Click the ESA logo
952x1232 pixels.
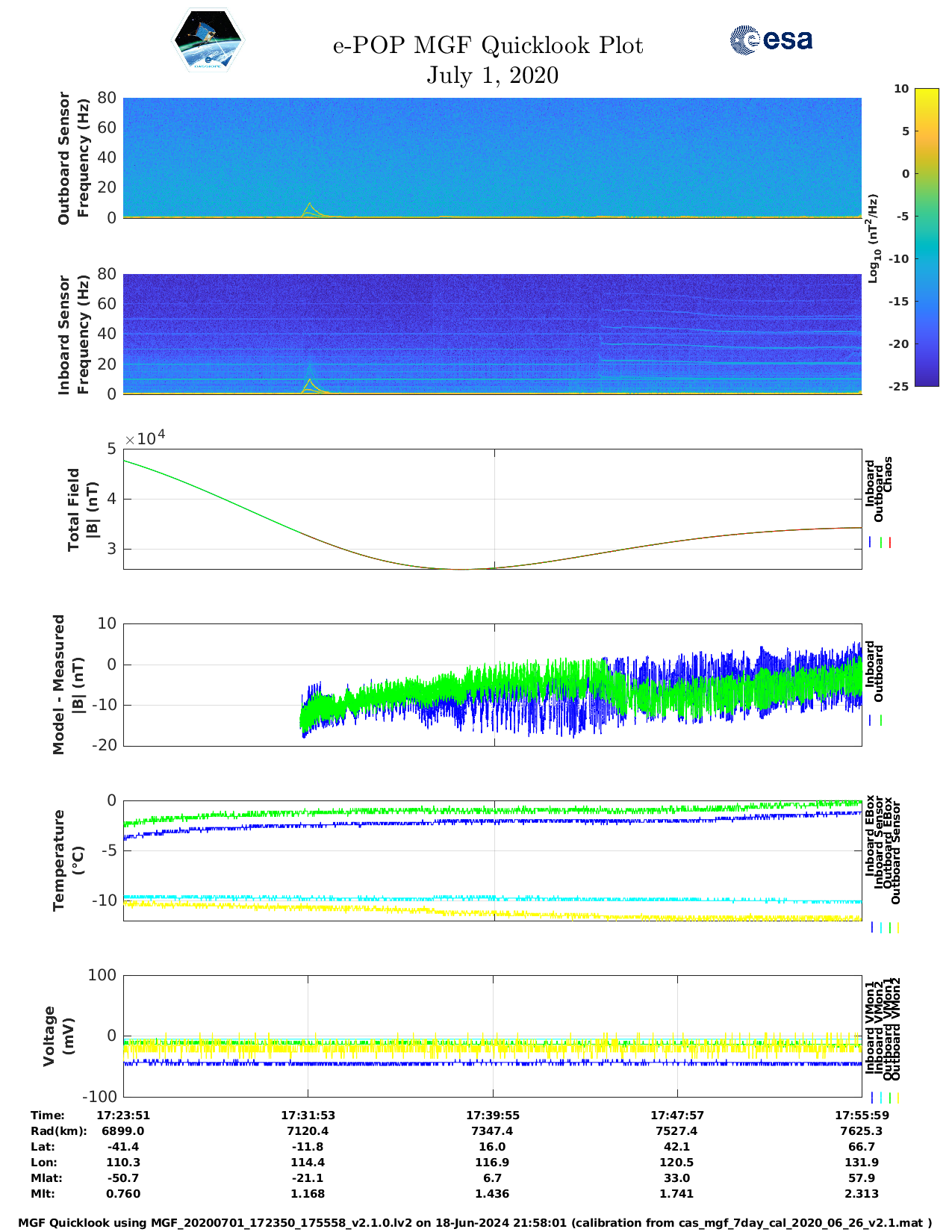pyautogui.click(x=771, y=40)
